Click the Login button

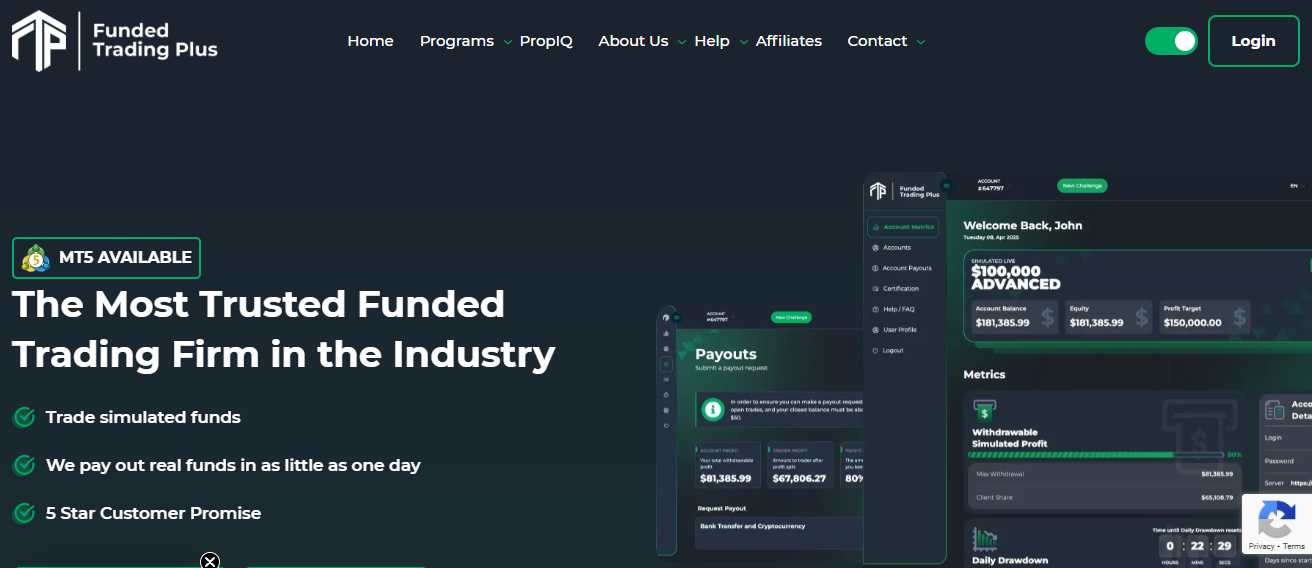click(1253, 41)
